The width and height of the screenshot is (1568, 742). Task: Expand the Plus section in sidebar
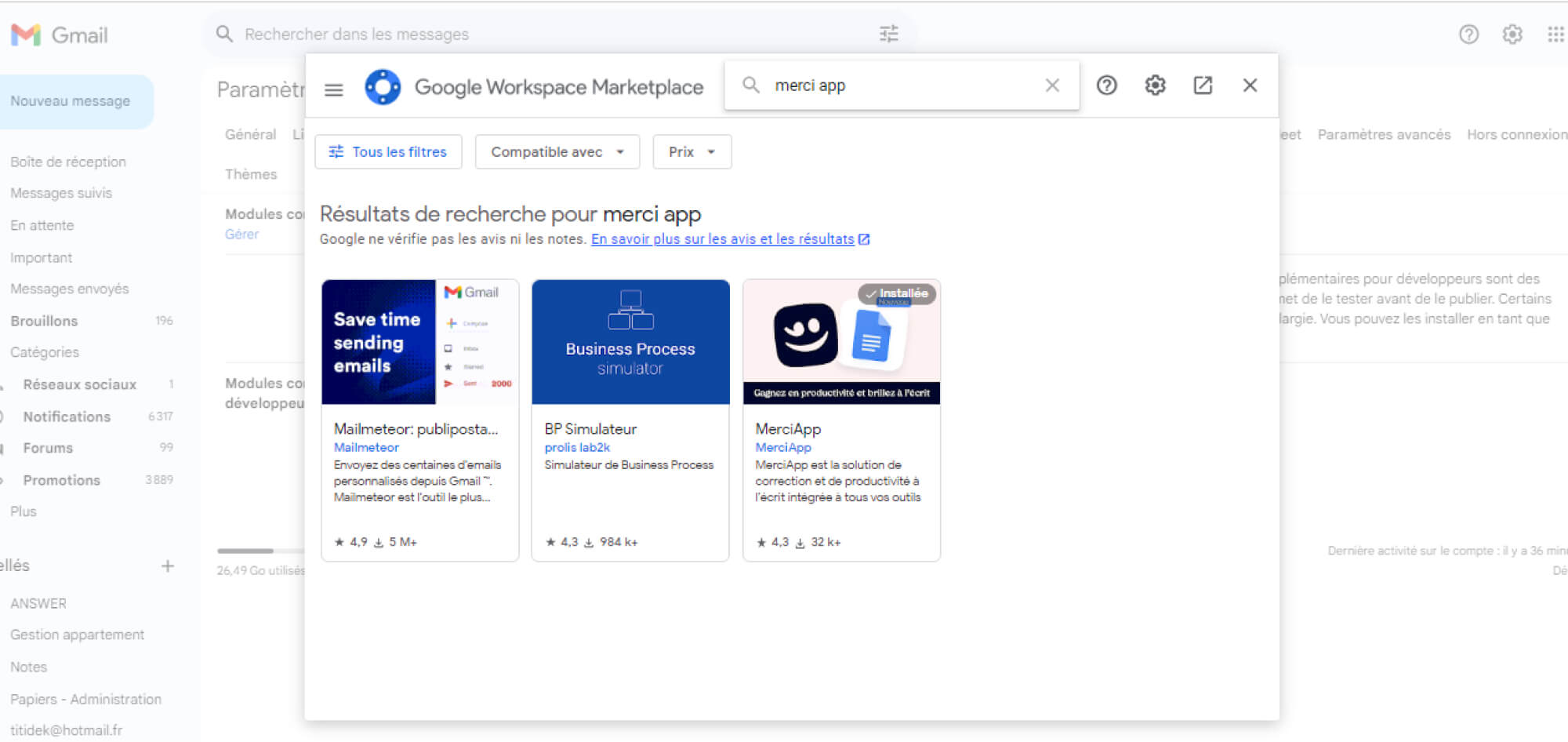(x=24, y=511)
